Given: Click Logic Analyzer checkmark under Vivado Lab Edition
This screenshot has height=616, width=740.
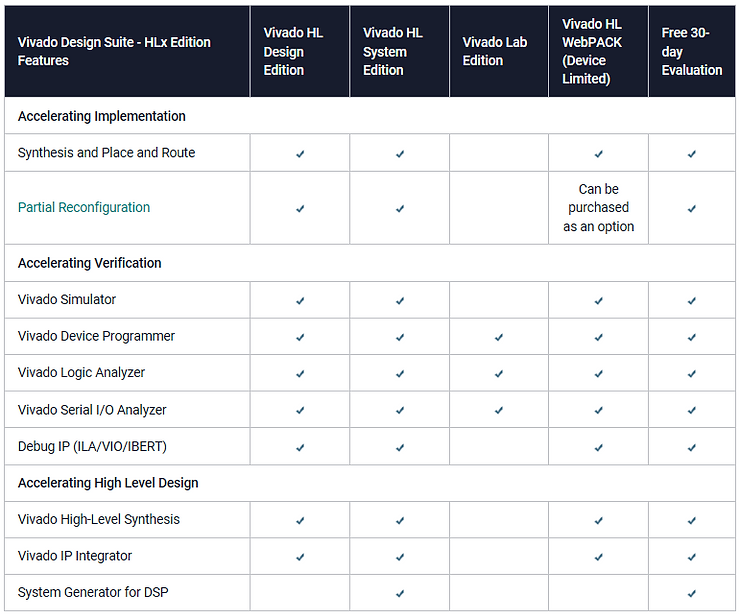Looking at the screenshot, I should tap(499, 373).
